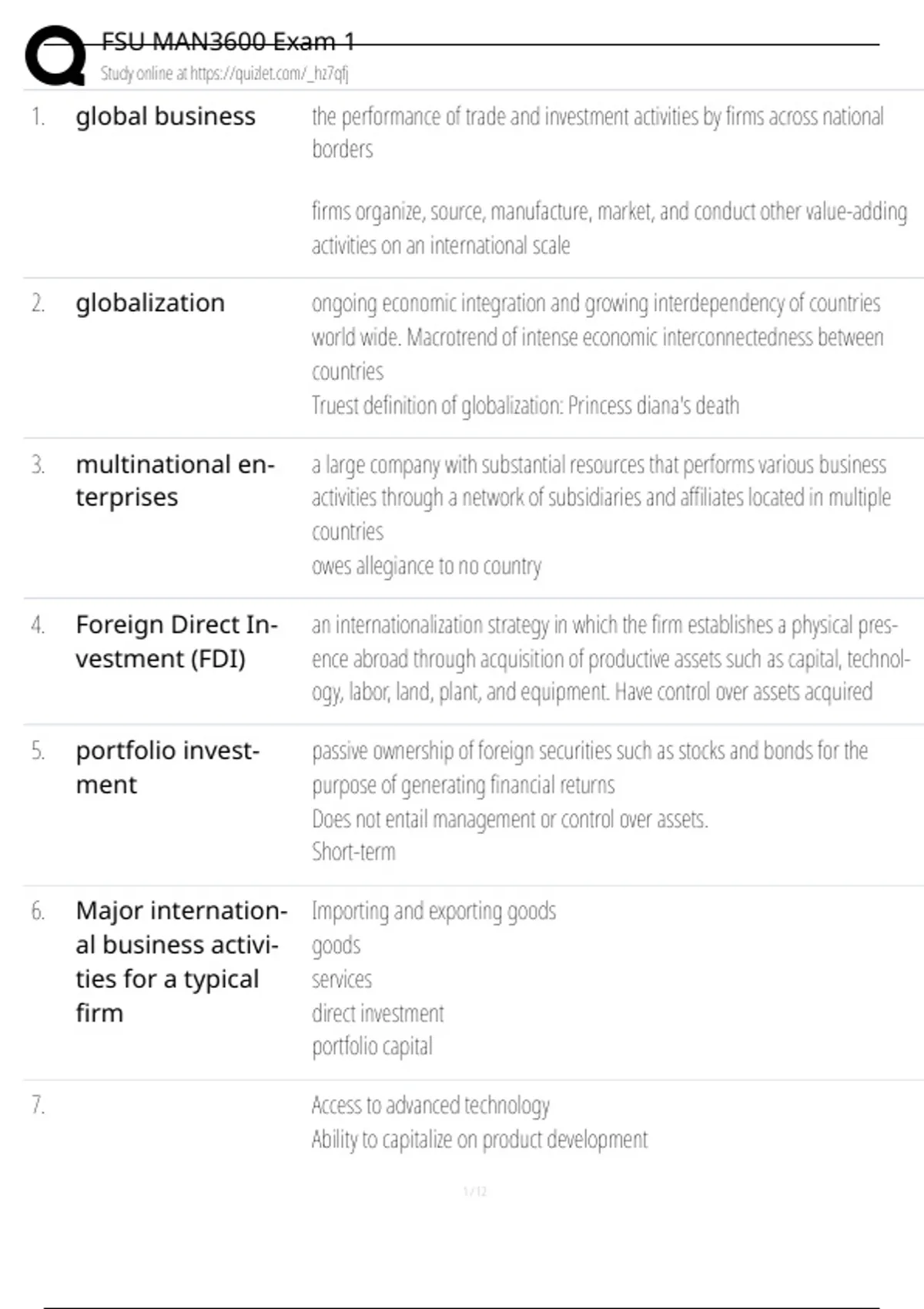The width and height of the screenshot is (924, 1309).
Task: Click the 'Short-term' line
Action: coord(353,852)
